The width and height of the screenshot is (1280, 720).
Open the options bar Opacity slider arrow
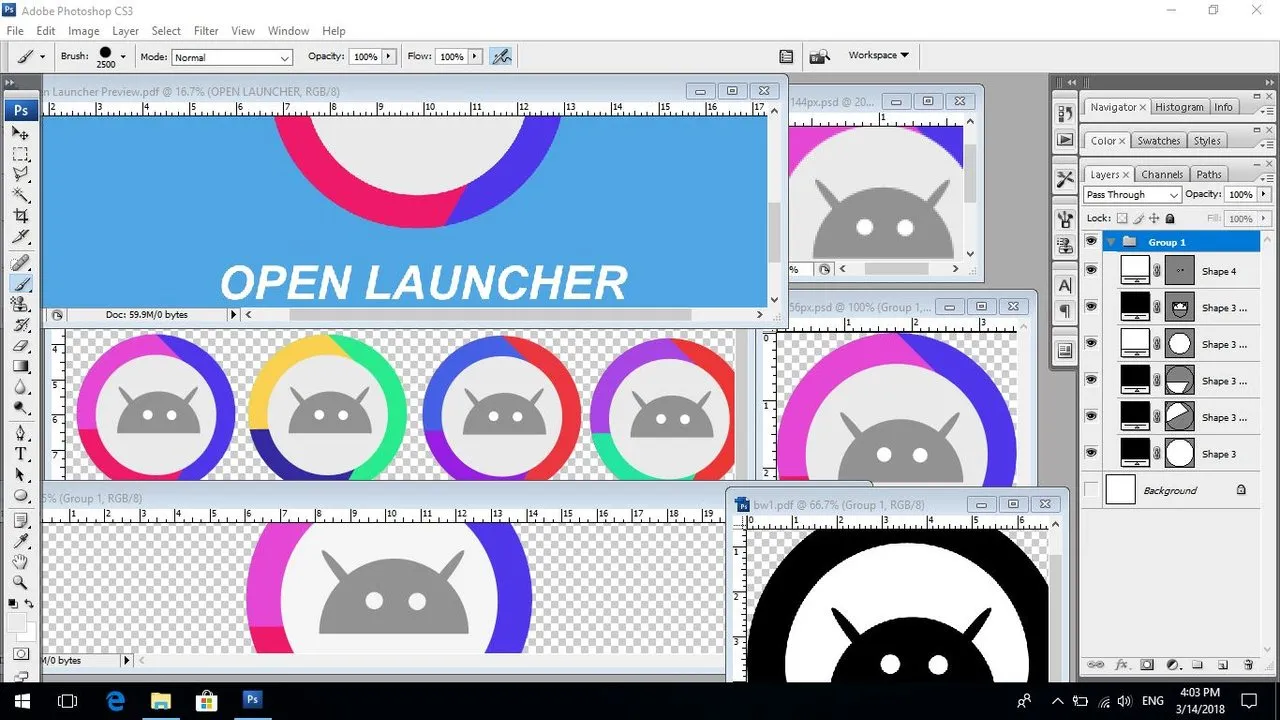coord(389,57)
